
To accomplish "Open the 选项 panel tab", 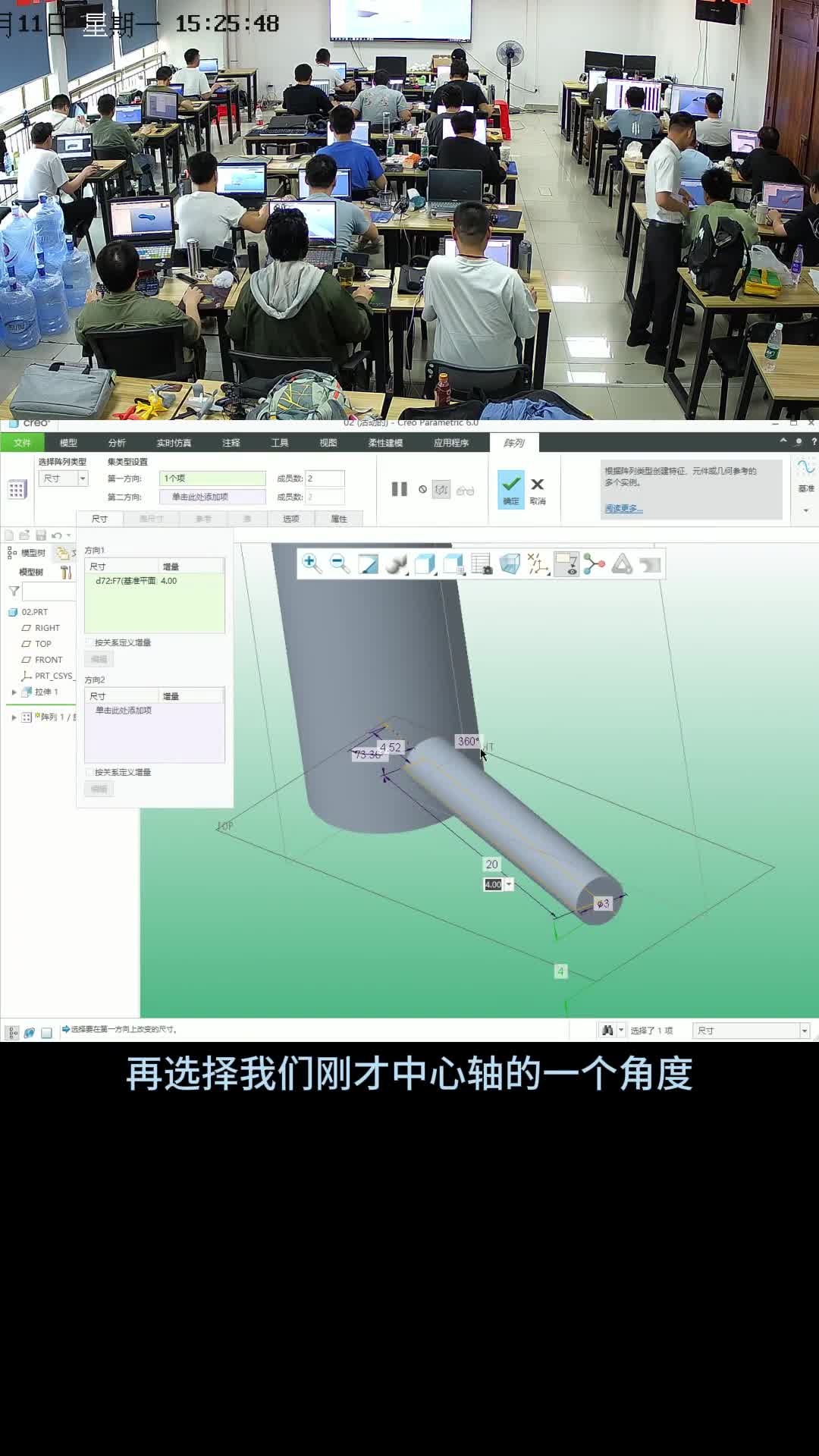I will coord(291,519).
